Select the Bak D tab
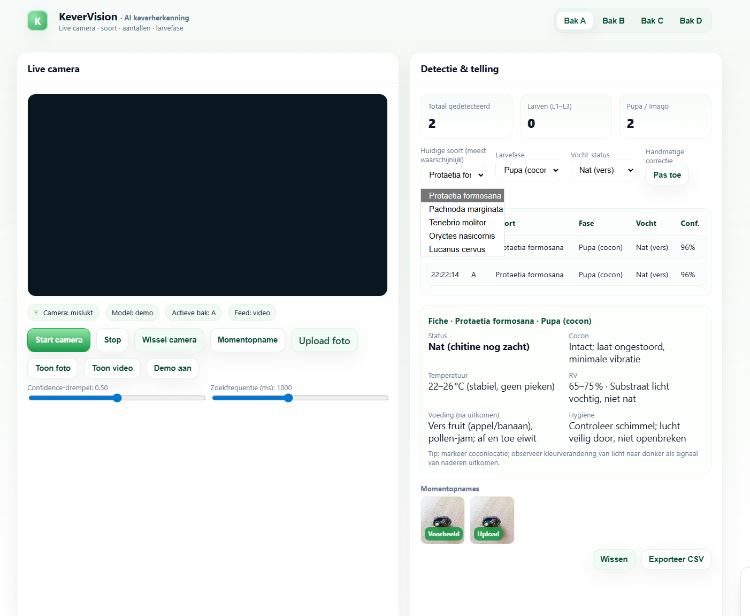This screenshot has width=750, height=616. (x=690, y=20)
